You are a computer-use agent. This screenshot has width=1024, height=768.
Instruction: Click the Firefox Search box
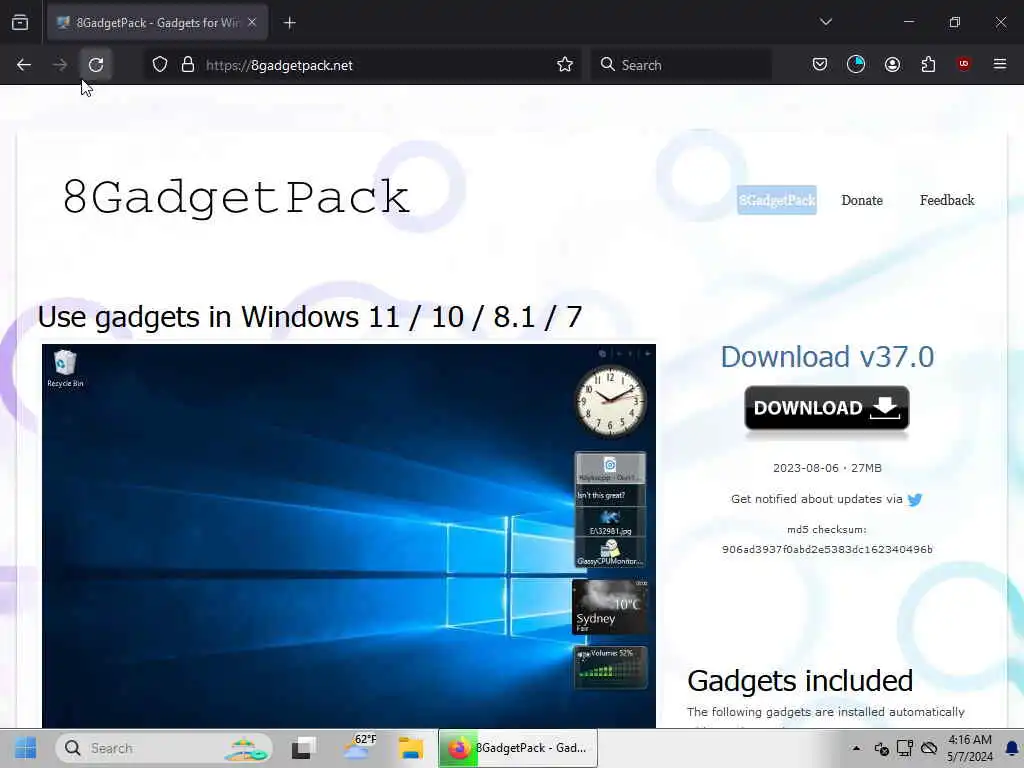pos(680,65)
